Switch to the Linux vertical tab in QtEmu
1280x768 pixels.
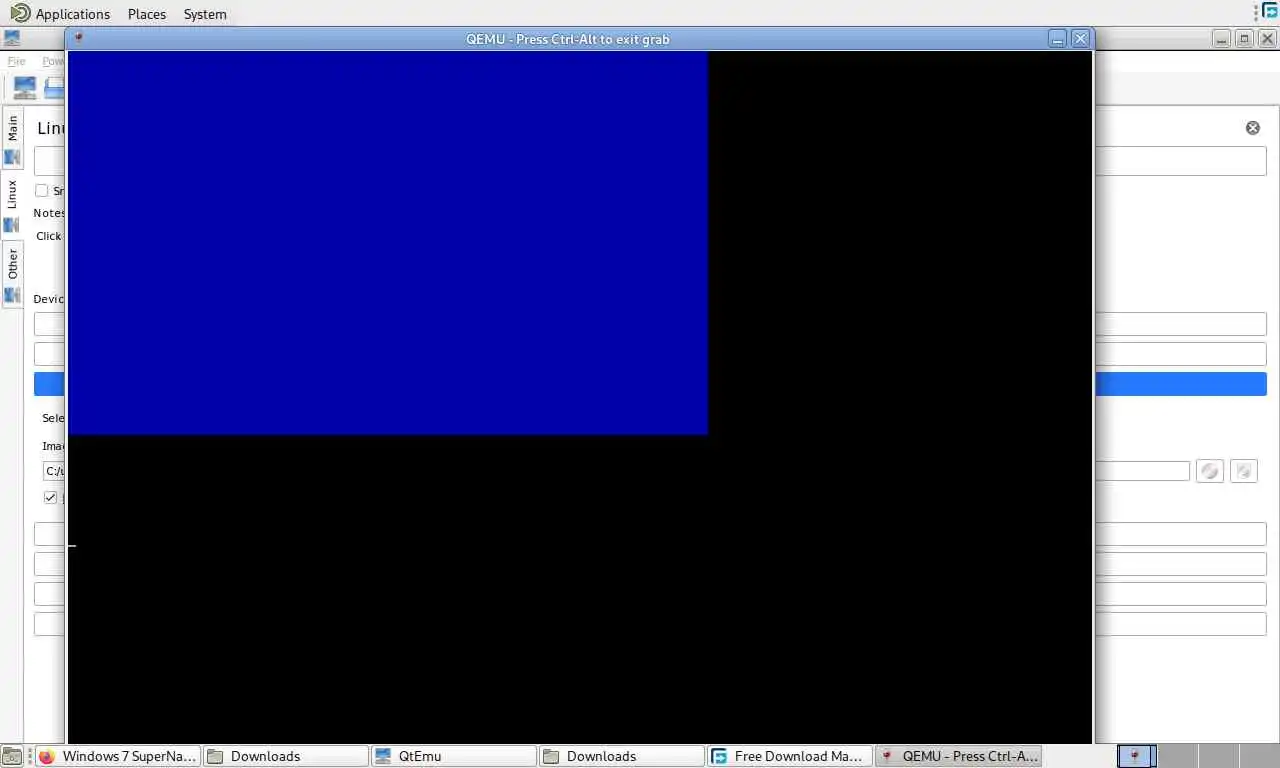(12, 205)
